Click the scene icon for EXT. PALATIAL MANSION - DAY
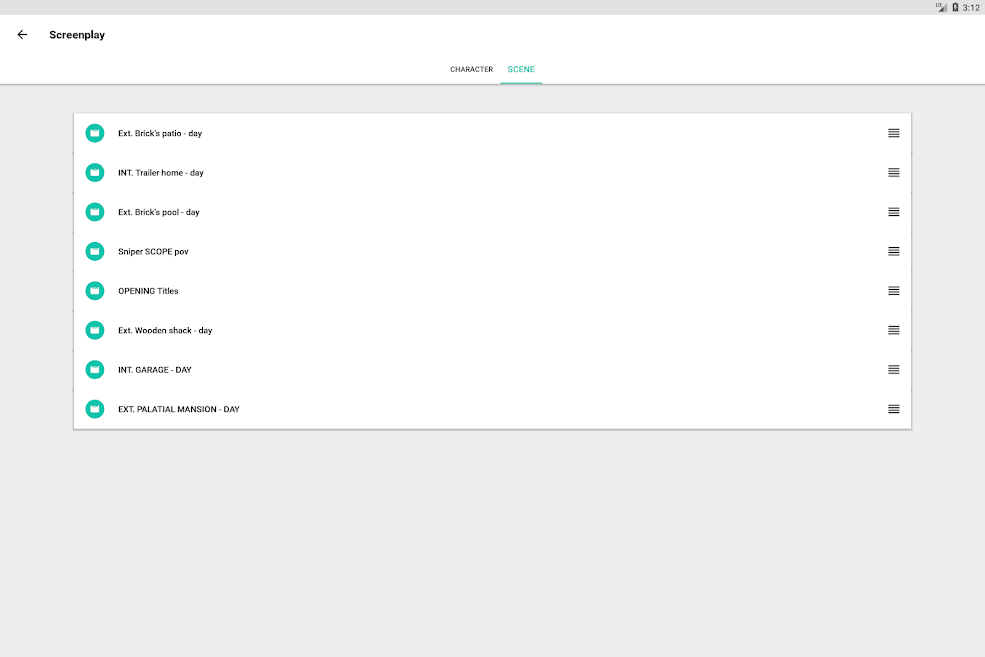 [95, 409]
